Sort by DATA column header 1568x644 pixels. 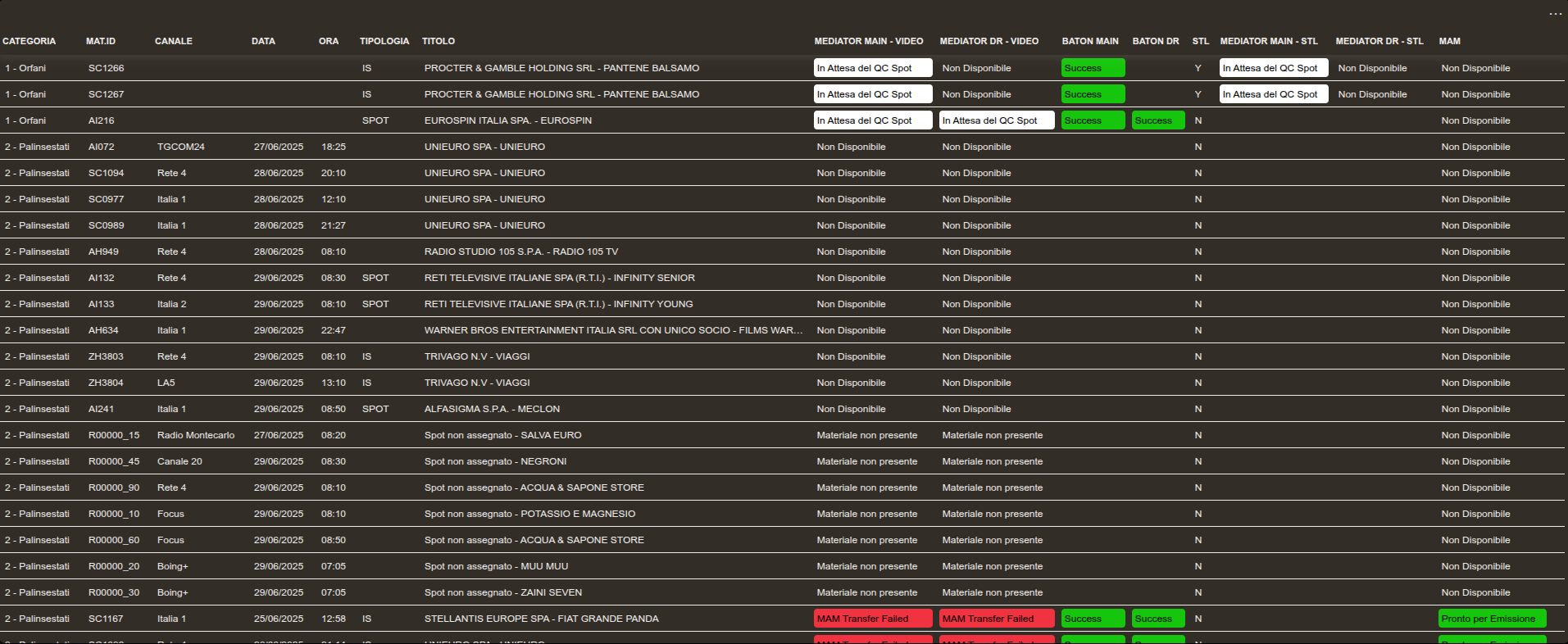click(263, 41)
